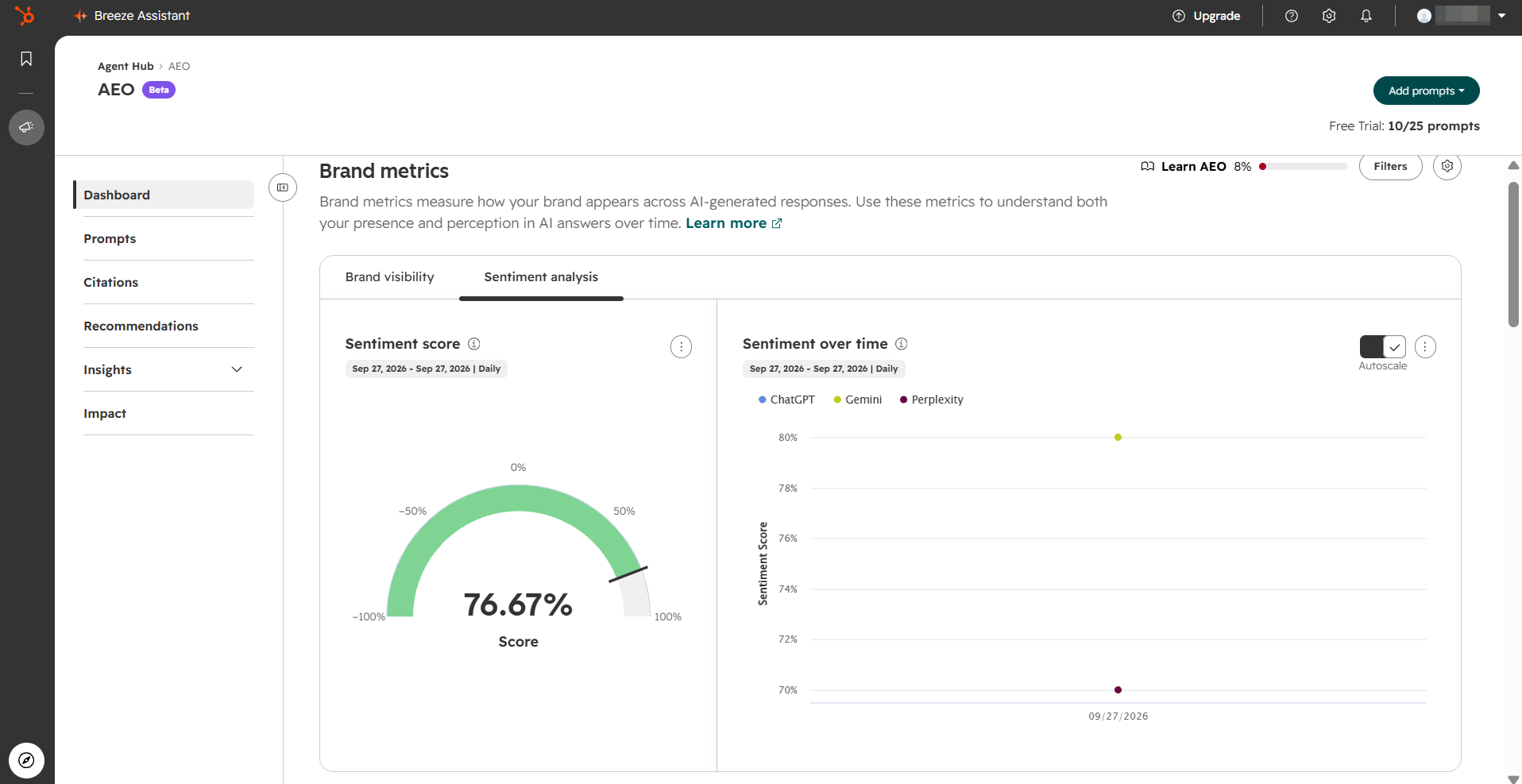Click the scrollbar up arrow
This screenshot has height=784, width=1522.
pos(1513,165)
